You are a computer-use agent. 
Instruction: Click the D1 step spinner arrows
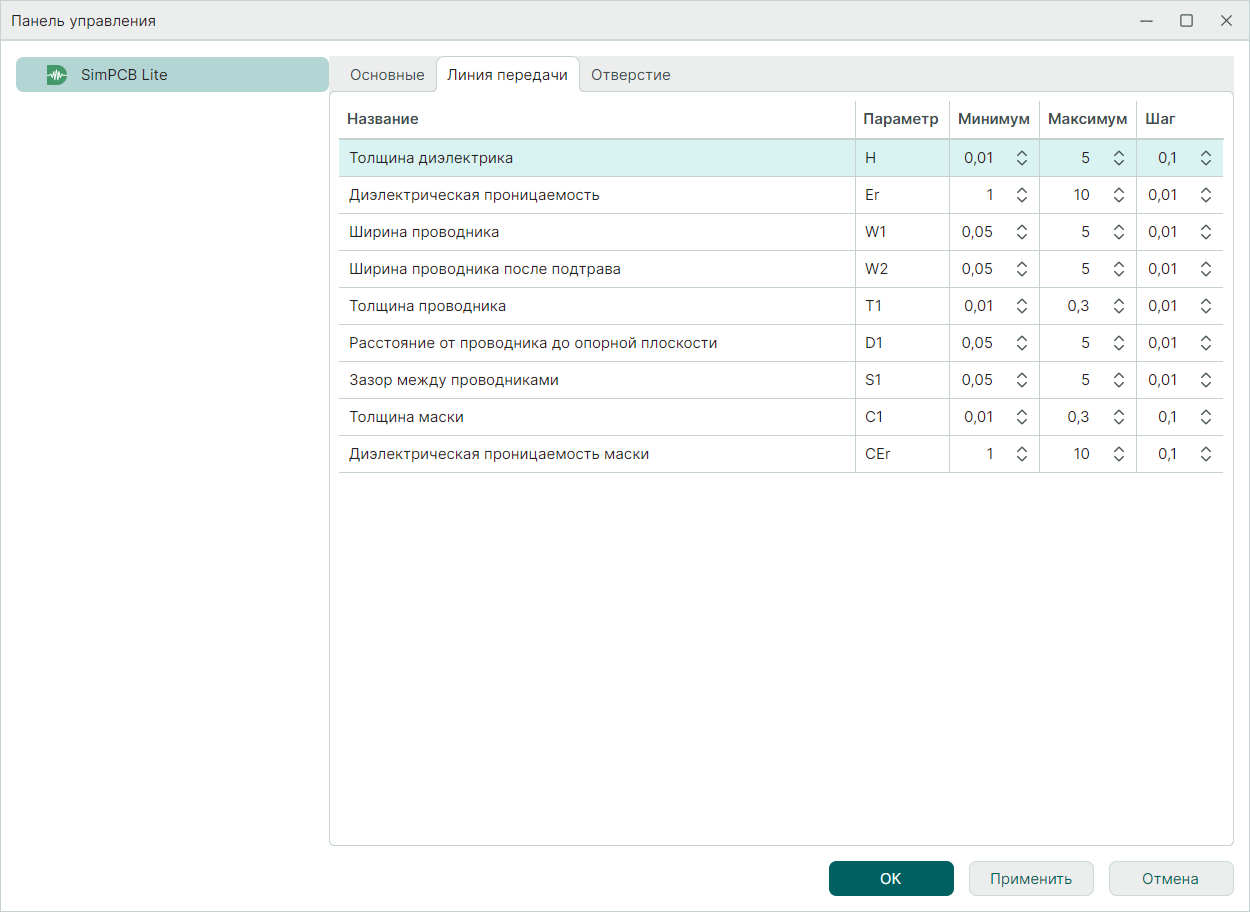click(1206, 343)
